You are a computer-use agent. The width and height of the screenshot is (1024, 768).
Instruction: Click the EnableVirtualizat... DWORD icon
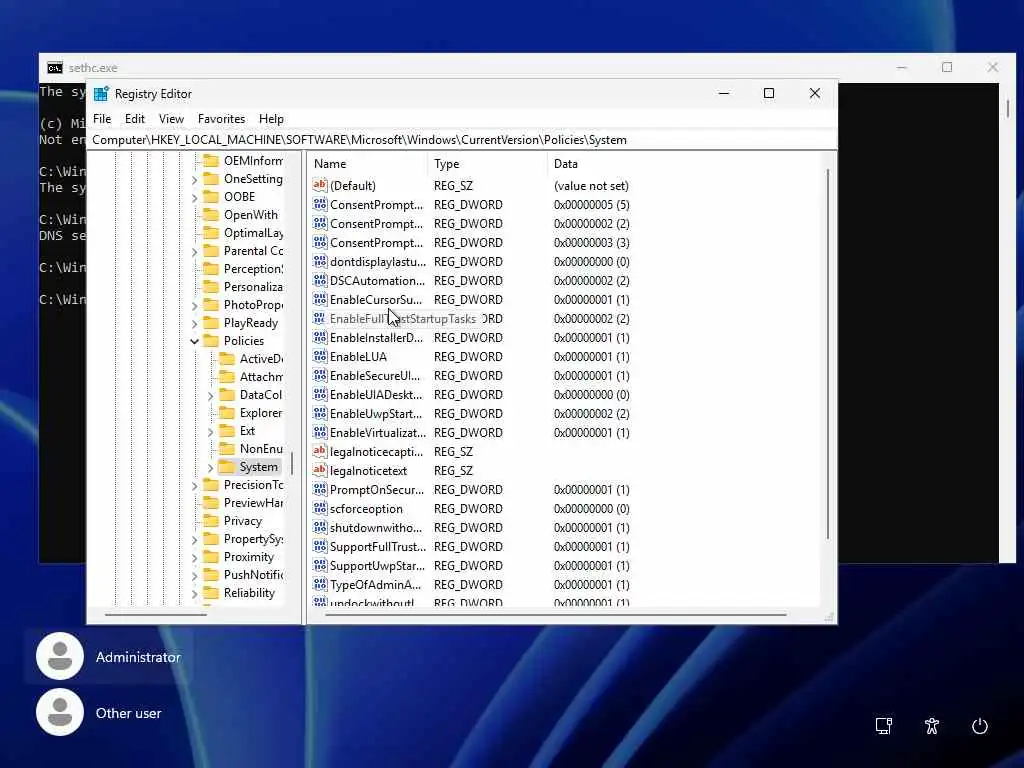319,432
